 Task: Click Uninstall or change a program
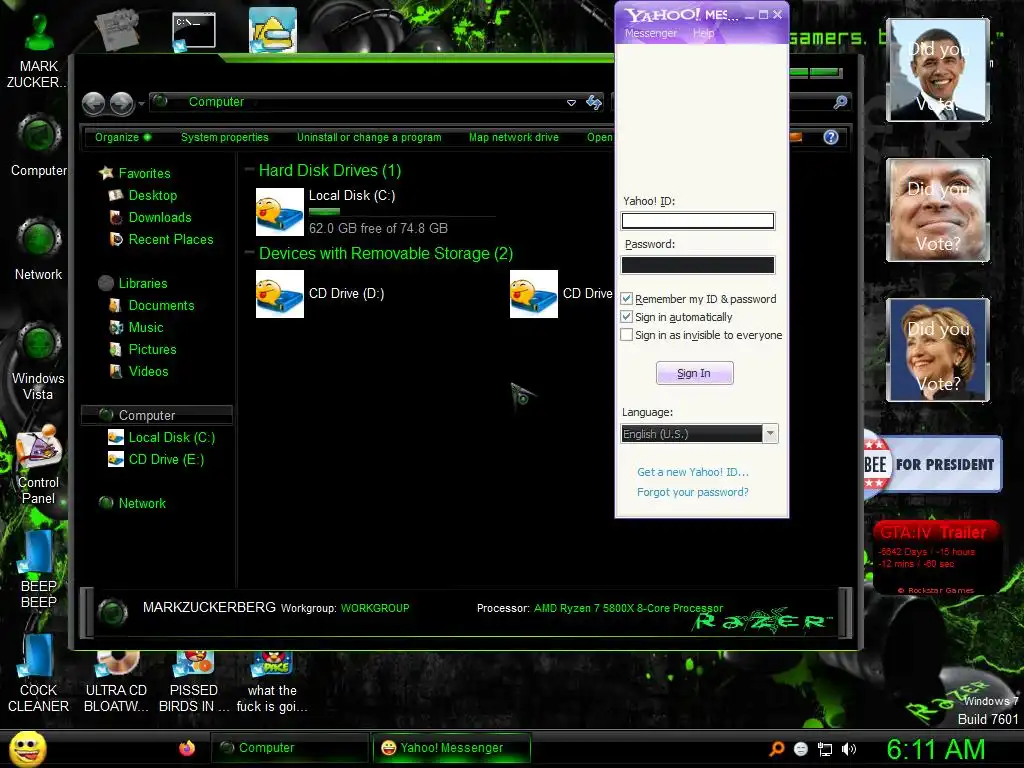pyautogui.click(x=369, y=137)
